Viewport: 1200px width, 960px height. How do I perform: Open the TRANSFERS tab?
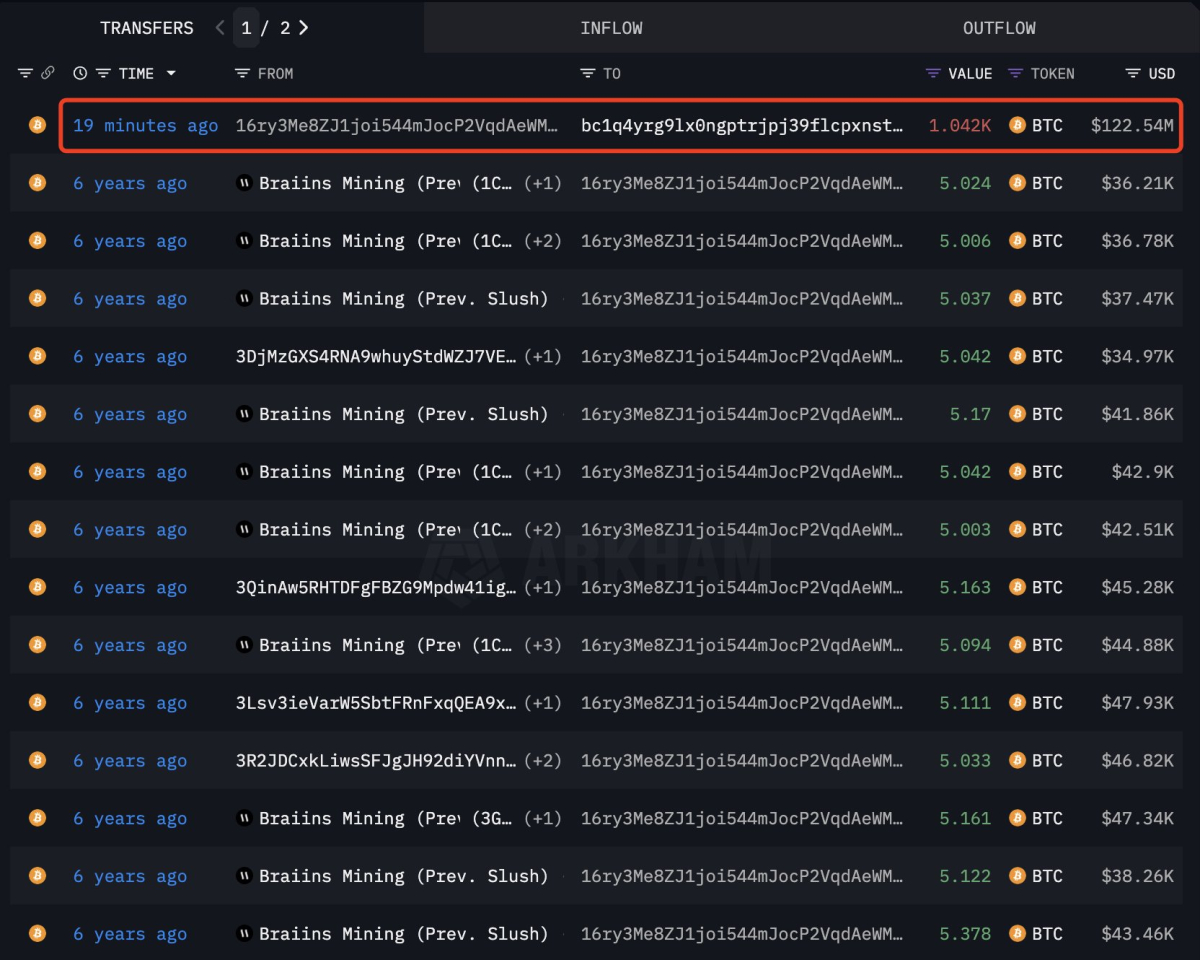click(x=147, y=28)
